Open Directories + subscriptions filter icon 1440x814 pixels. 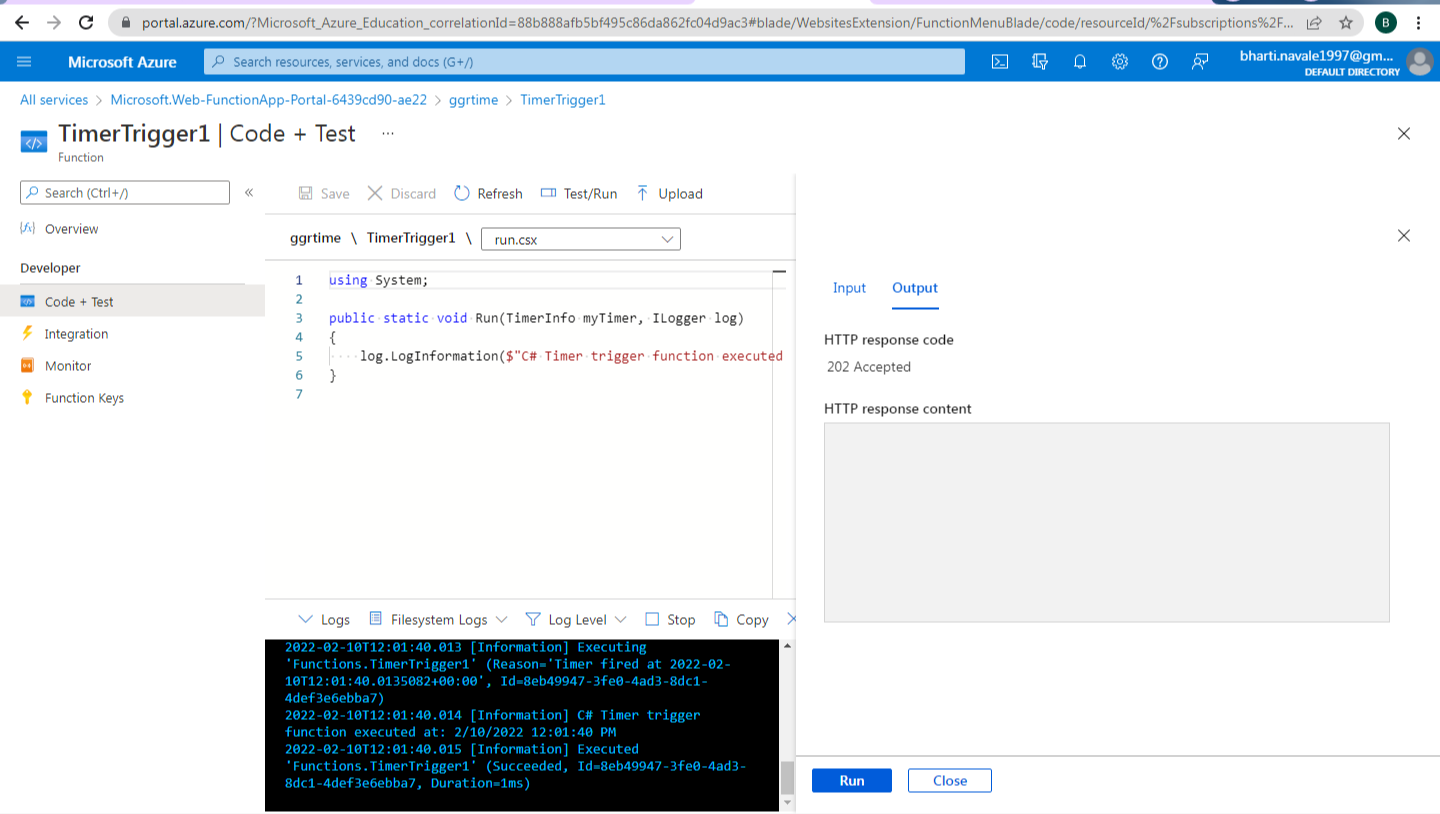1040,62
